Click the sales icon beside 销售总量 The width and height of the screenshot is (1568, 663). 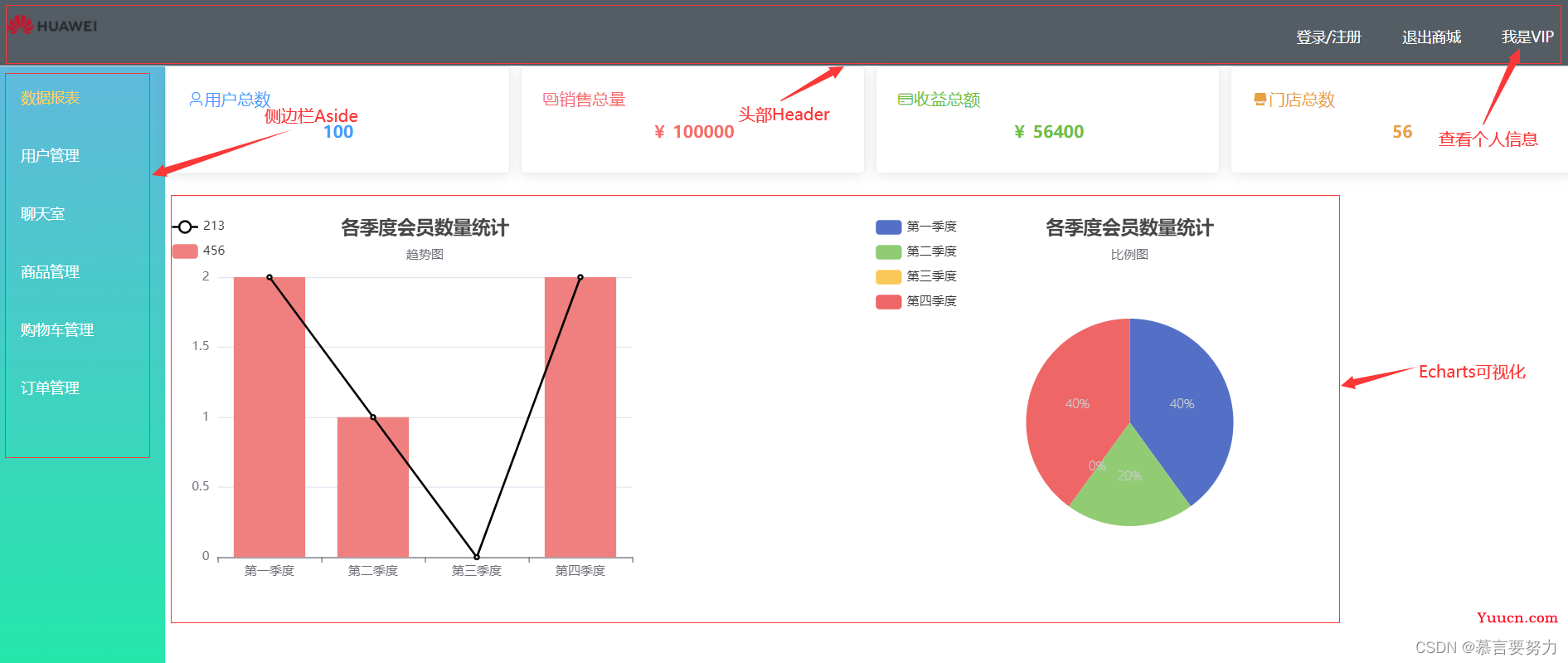(x=550, y=100)
